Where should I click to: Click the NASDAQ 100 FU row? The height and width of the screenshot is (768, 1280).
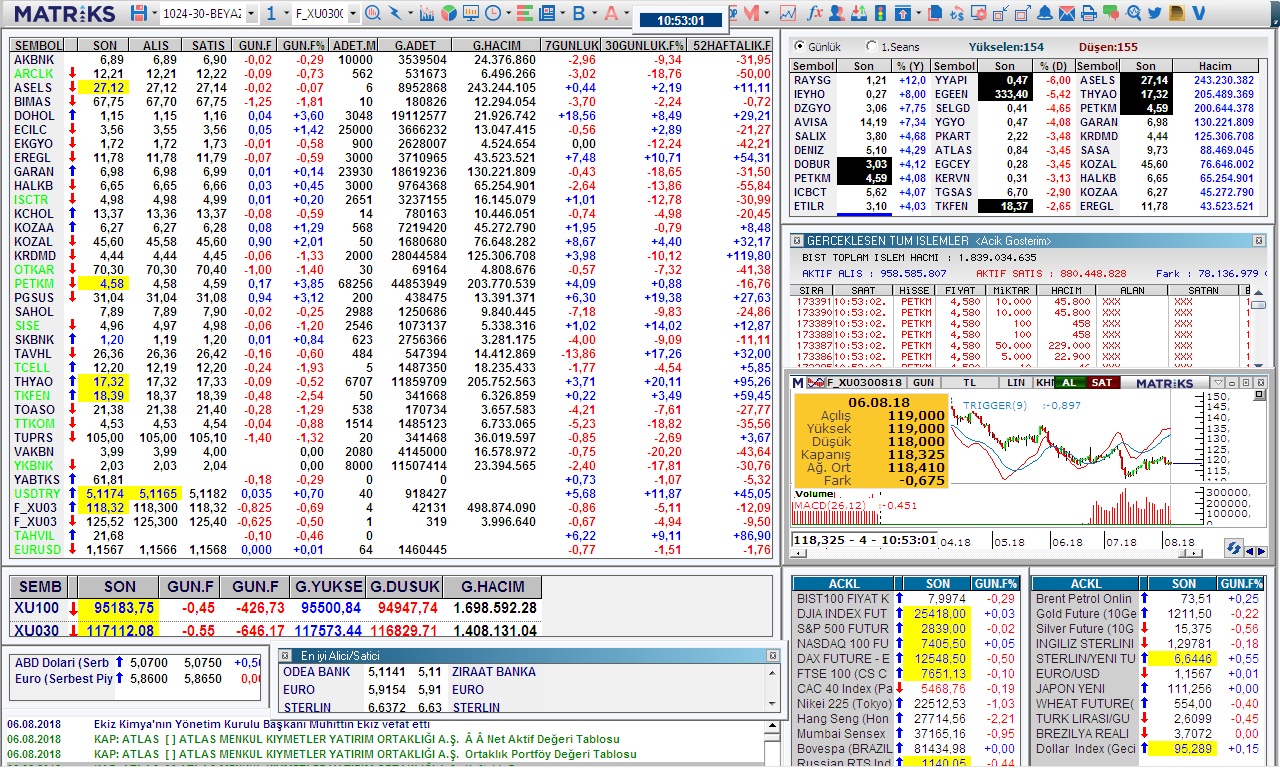click(907, 644)
